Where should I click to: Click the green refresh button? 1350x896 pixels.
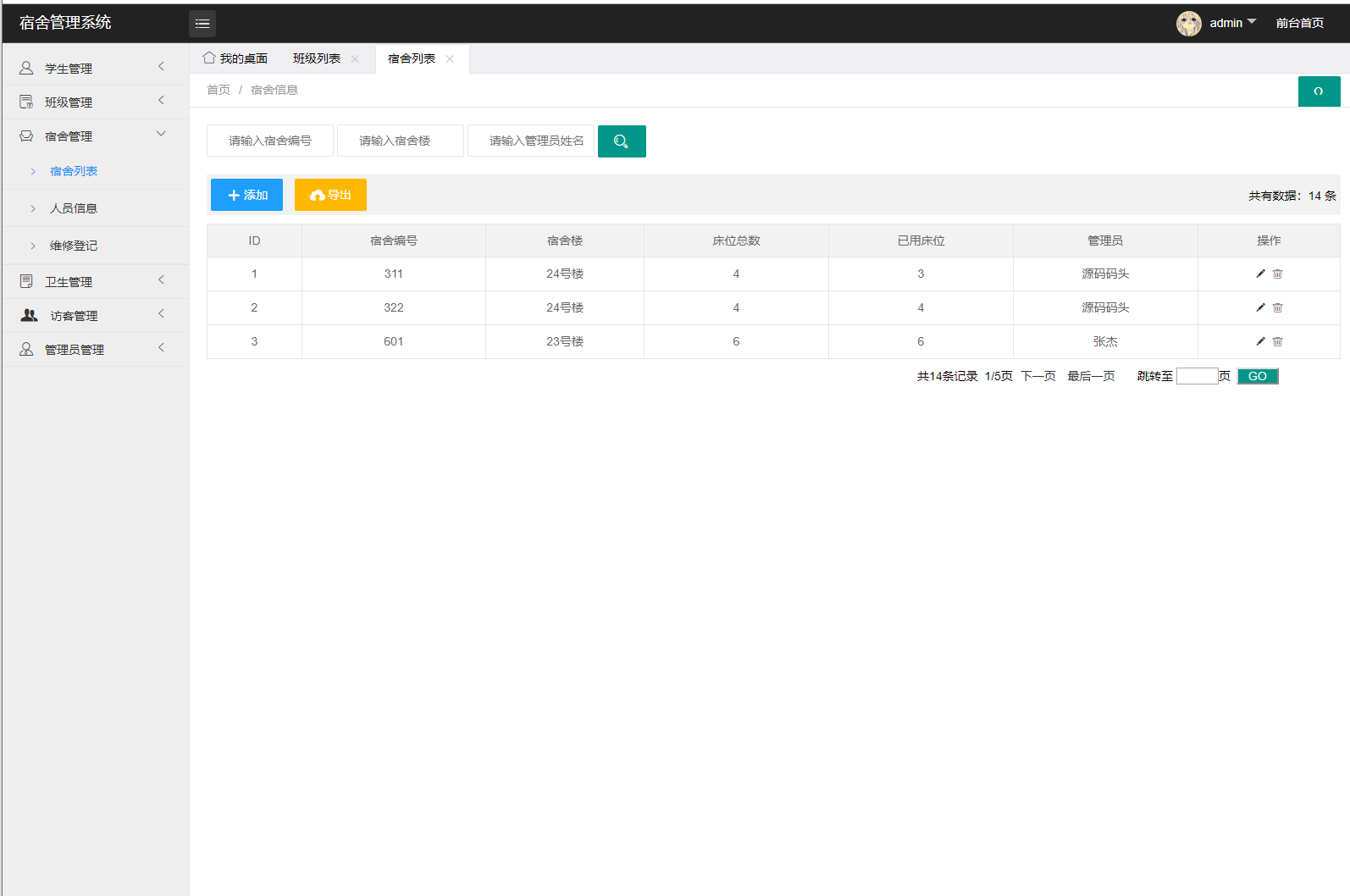[1319, 91]
